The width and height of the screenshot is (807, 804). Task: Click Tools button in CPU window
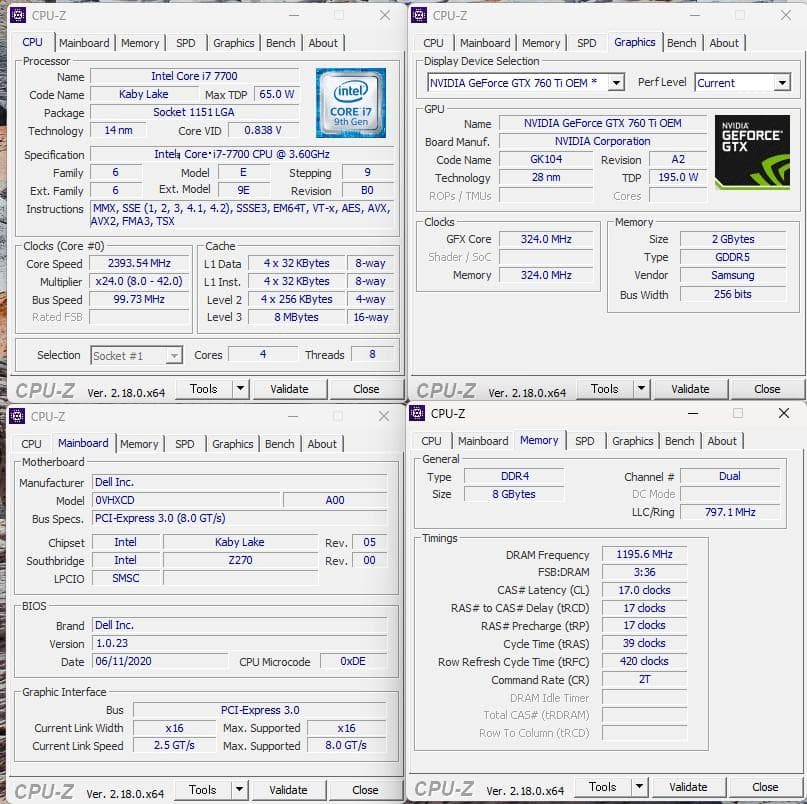pos(204,389)
